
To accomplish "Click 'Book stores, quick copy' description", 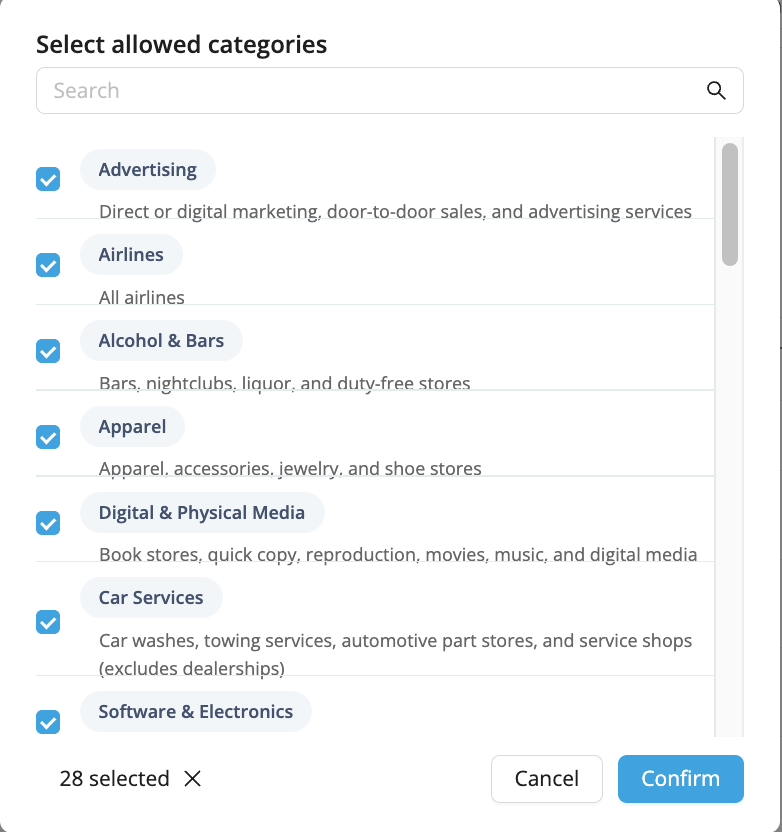I will [x=398, y=554].
